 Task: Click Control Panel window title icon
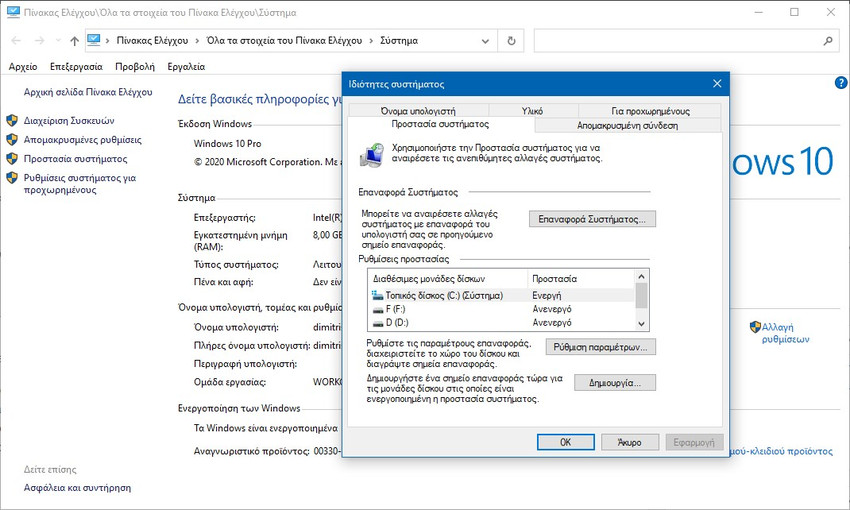[x=14, y=12]
